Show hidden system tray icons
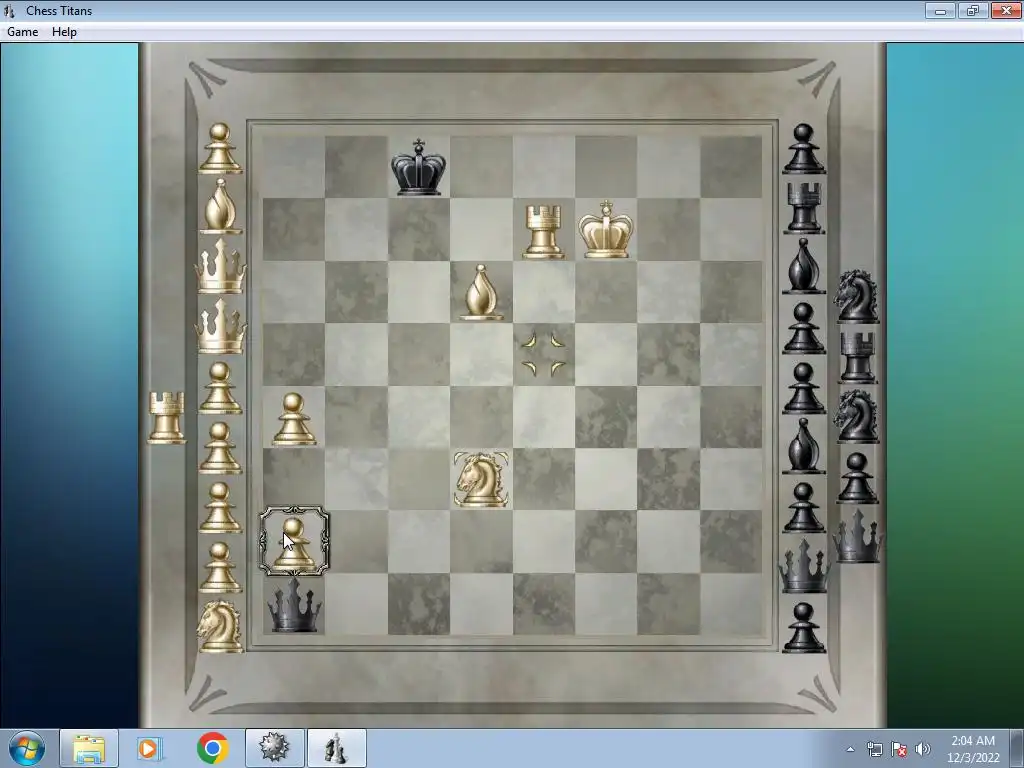 coord(850,750)
